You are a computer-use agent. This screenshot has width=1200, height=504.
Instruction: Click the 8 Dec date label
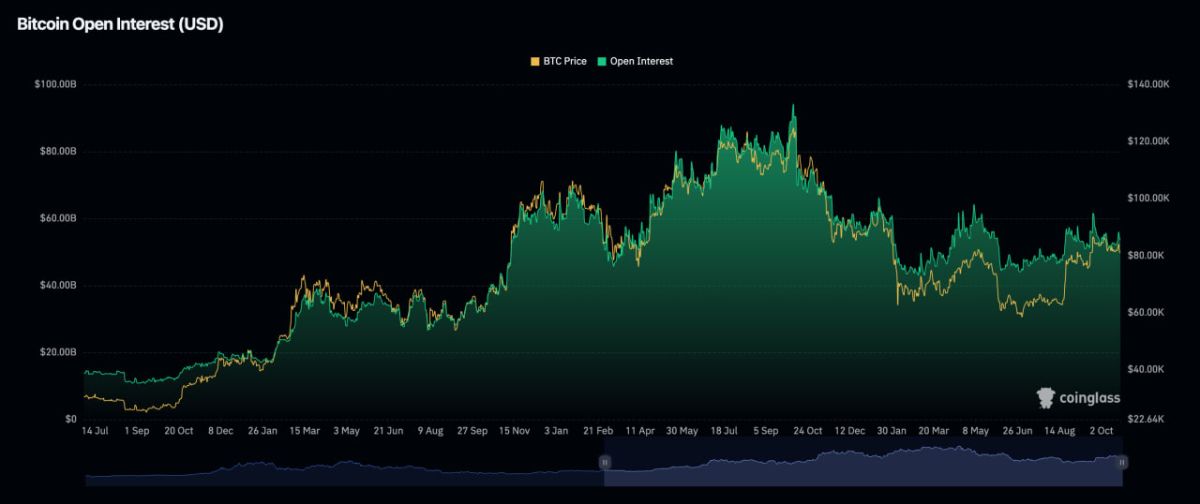click(x=220, y=430)
